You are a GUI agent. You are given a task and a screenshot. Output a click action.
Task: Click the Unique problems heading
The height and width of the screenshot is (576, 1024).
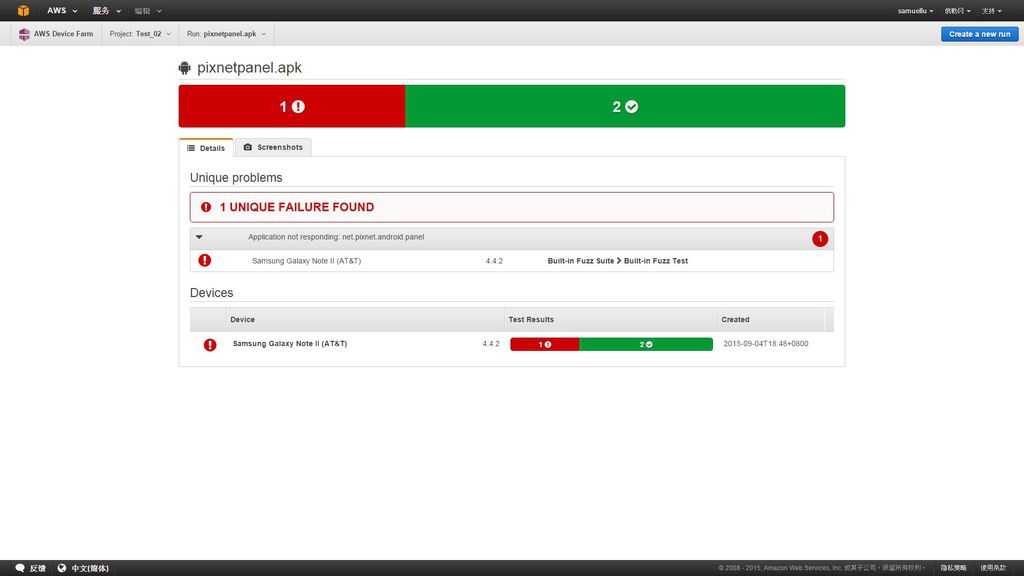[236, 178]
